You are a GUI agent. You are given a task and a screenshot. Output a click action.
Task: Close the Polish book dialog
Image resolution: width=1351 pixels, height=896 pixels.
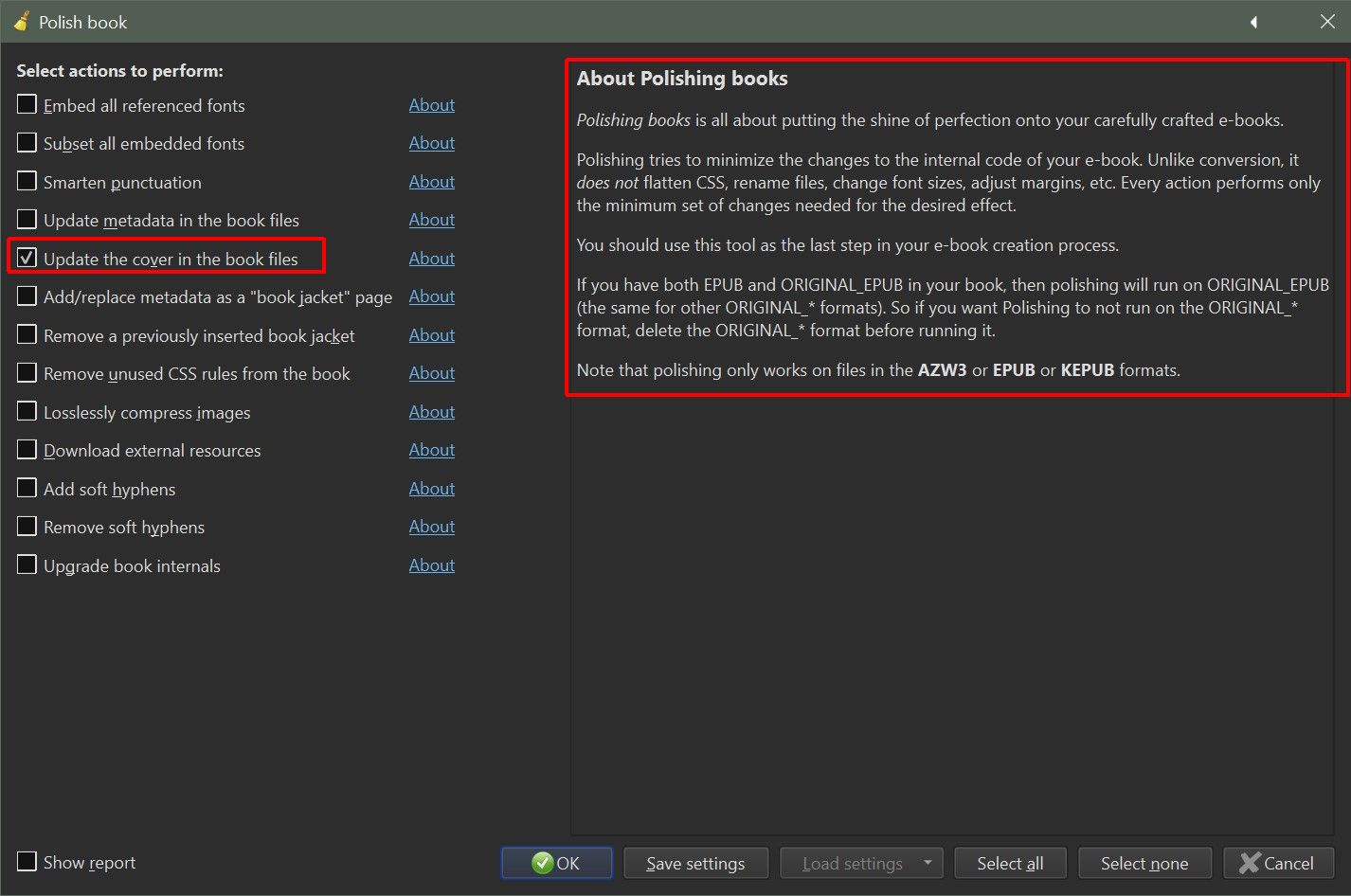(1327, 22)
